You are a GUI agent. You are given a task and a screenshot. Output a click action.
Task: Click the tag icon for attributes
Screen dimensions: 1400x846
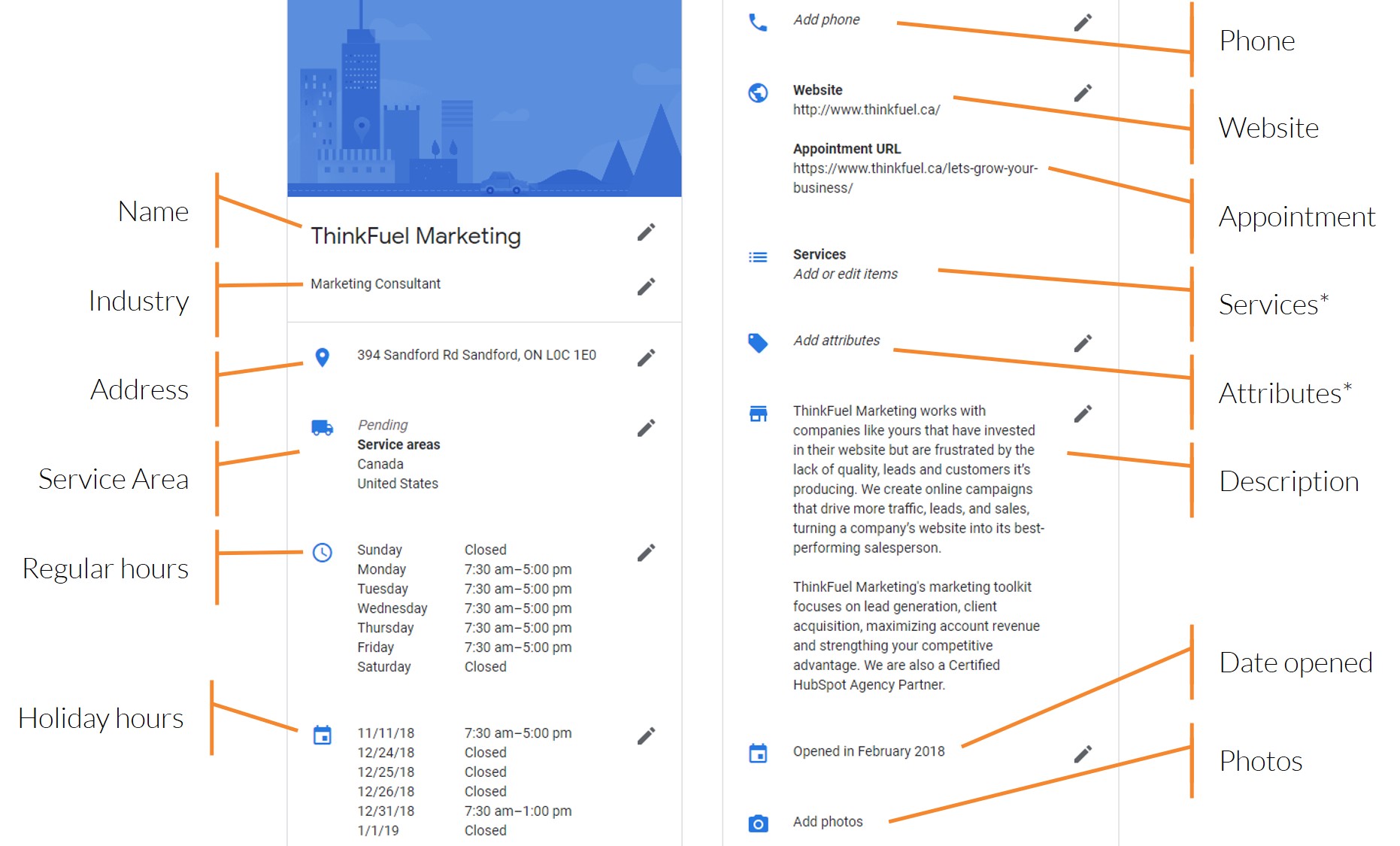(758, 343)
